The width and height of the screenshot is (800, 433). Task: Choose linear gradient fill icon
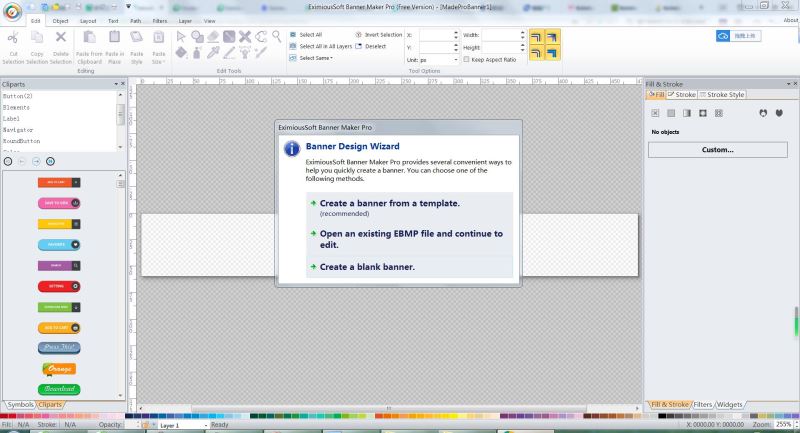[x=687, y=113]
